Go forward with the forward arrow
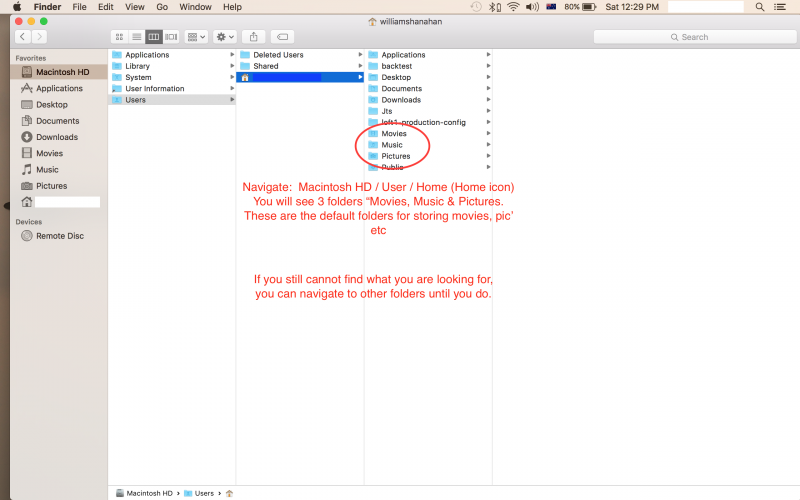The image size is (800, 500). click(x=39, y=37)
